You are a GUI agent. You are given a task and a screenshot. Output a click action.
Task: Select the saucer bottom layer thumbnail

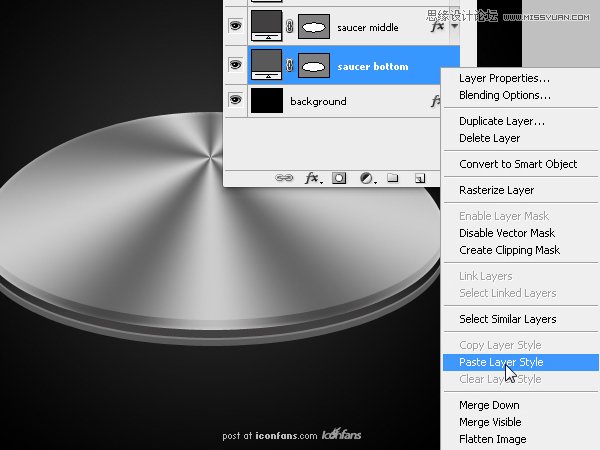click(x=266, y=65)
